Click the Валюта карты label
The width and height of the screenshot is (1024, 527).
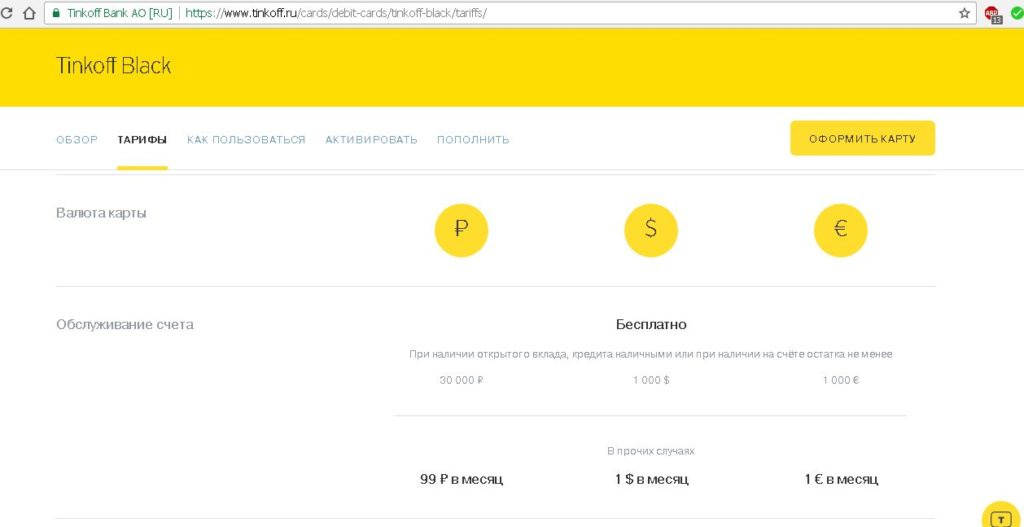(x=101, y=214)
